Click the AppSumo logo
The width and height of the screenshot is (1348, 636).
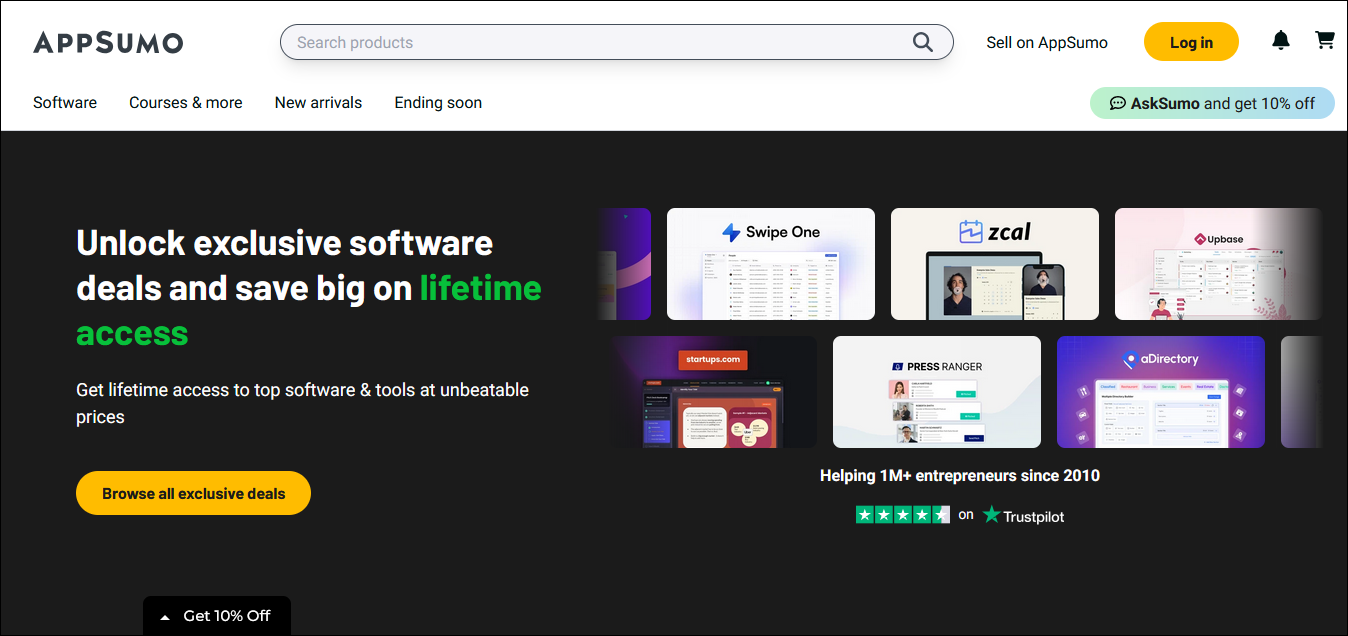tap(108, 42)
